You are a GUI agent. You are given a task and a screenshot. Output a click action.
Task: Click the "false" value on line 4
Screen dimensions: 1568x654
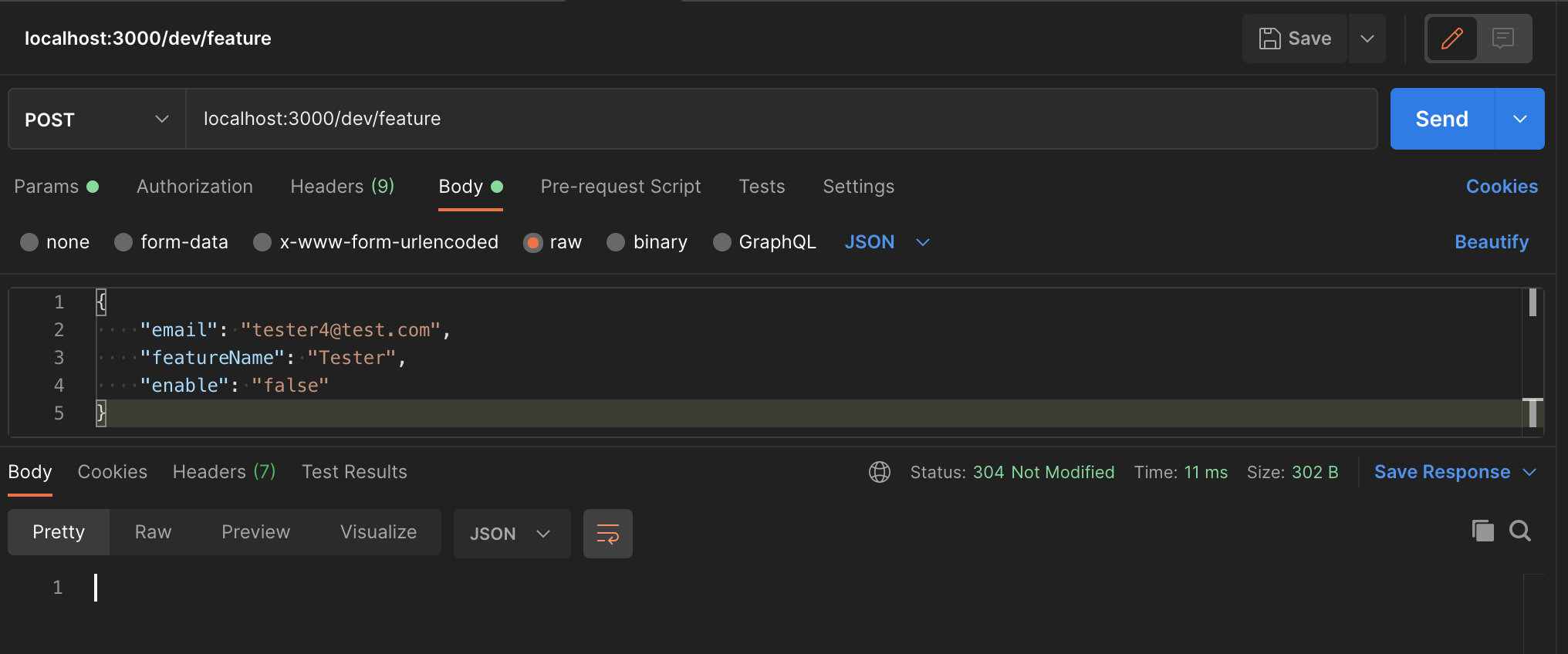(x=290, y=386)
